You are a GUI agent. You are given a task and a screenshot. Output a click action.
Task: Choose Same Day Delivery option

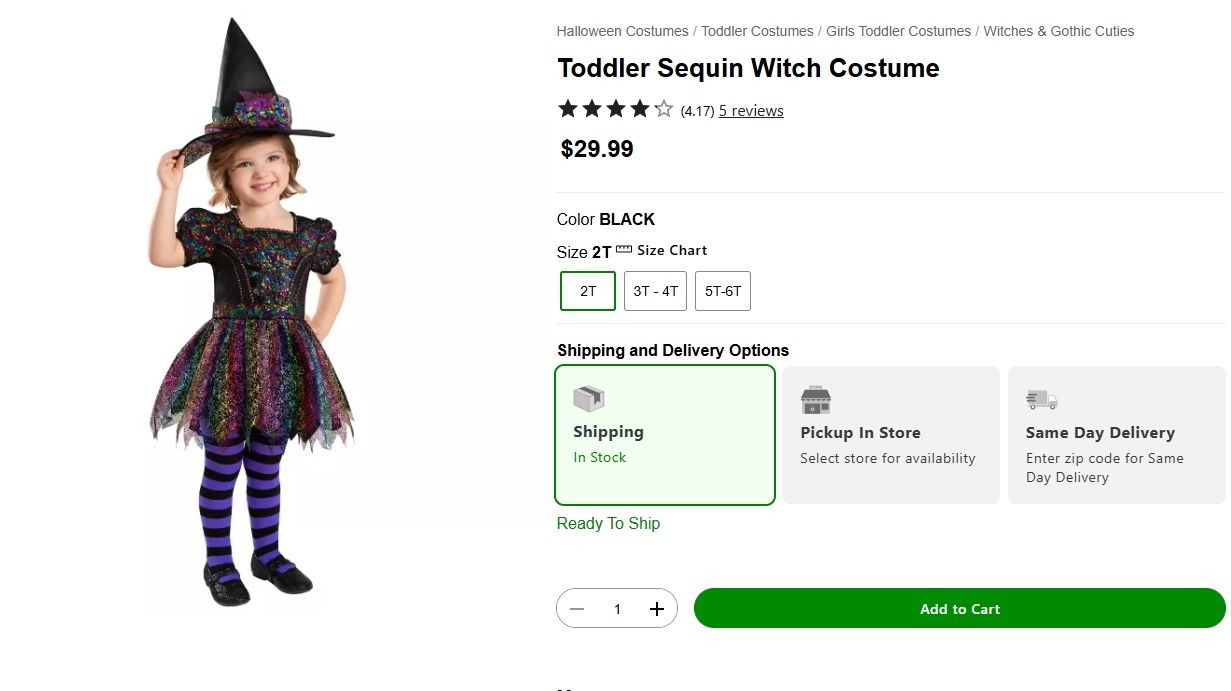click(x=1116, y=435)
